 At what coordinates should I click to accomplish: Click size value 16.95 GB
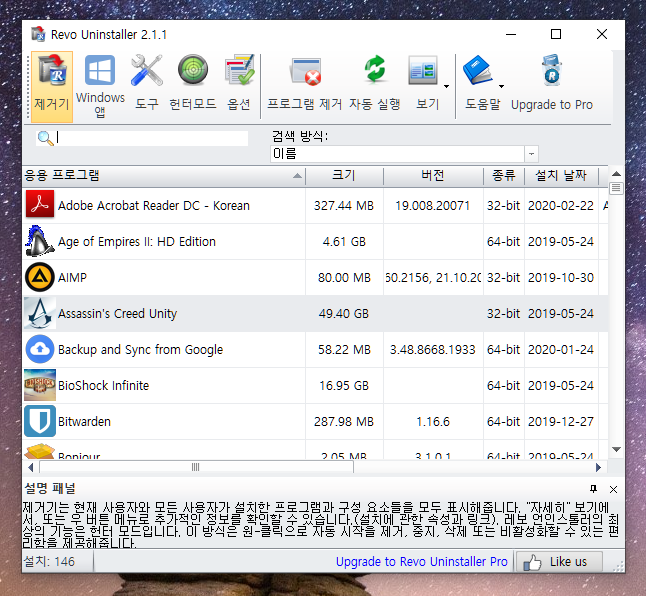[344, 386]
